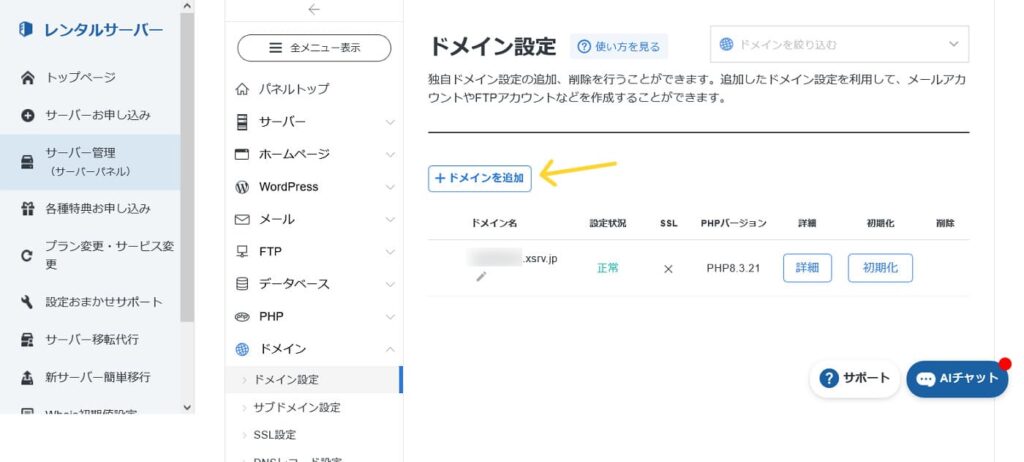Screen dimensions: 1024x462
Task: Click the database icon beside データベース
Action: click(x=242, y=284)
